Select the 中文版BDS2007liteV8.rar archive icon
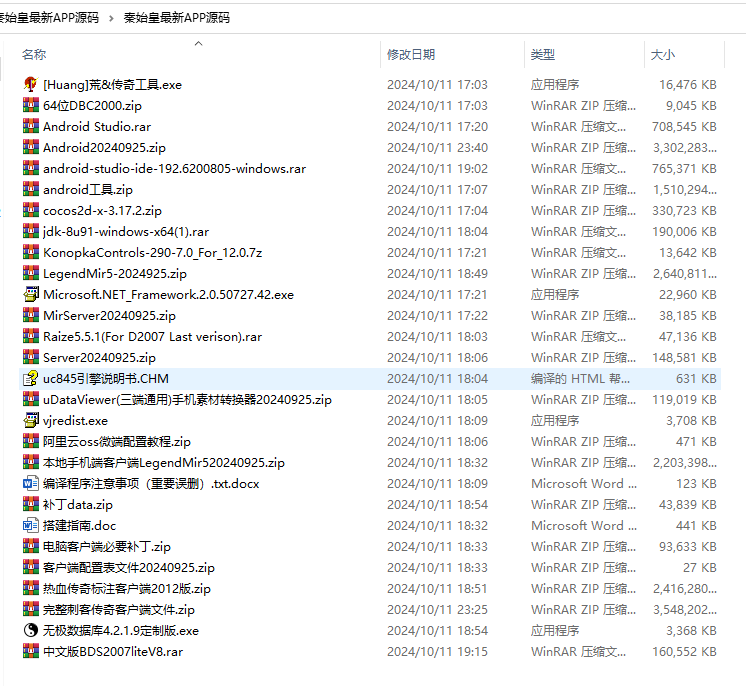 pos(31,651)
